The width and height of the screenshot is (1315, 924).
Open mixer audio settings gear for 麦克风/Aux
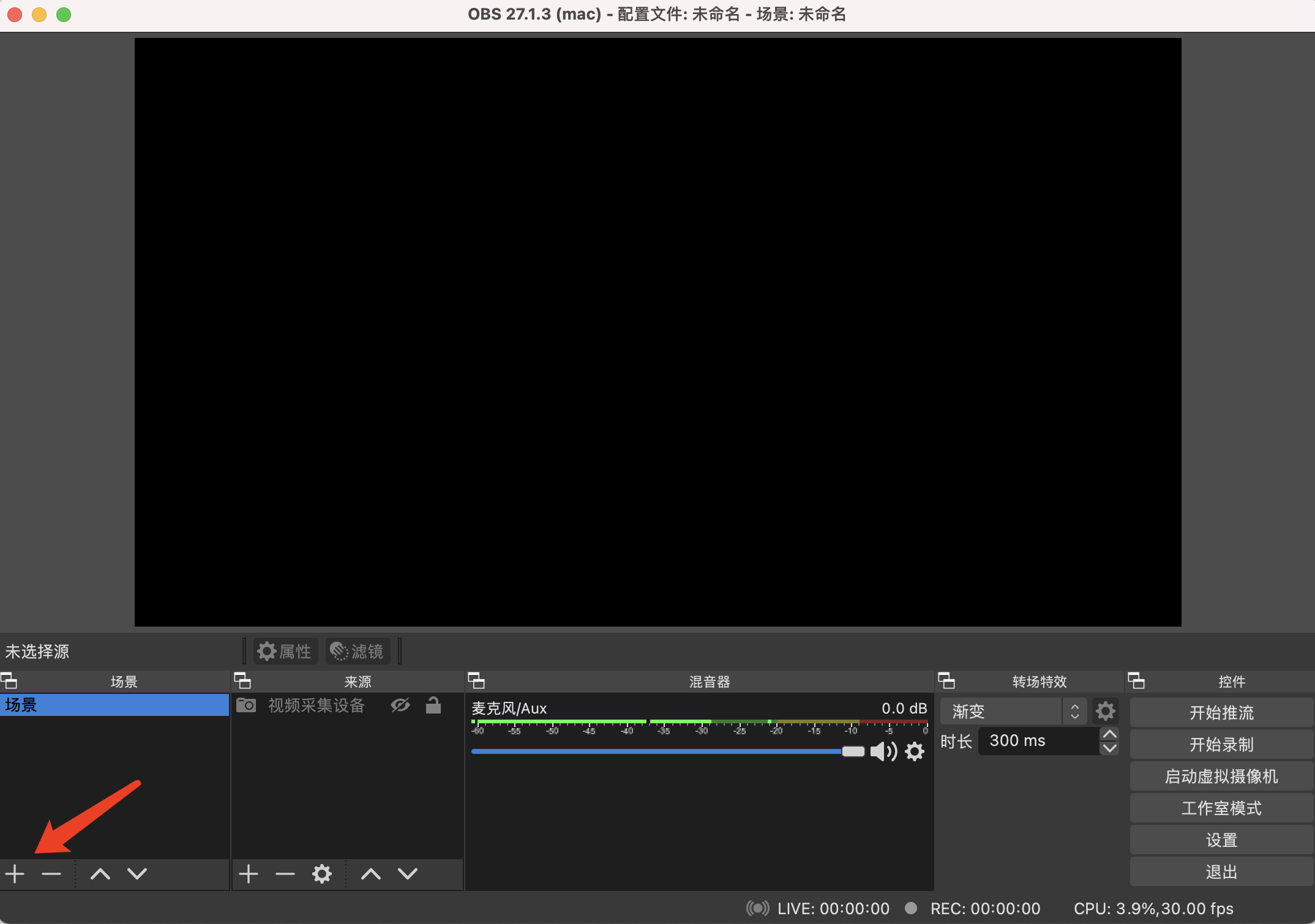coord(915,751)
